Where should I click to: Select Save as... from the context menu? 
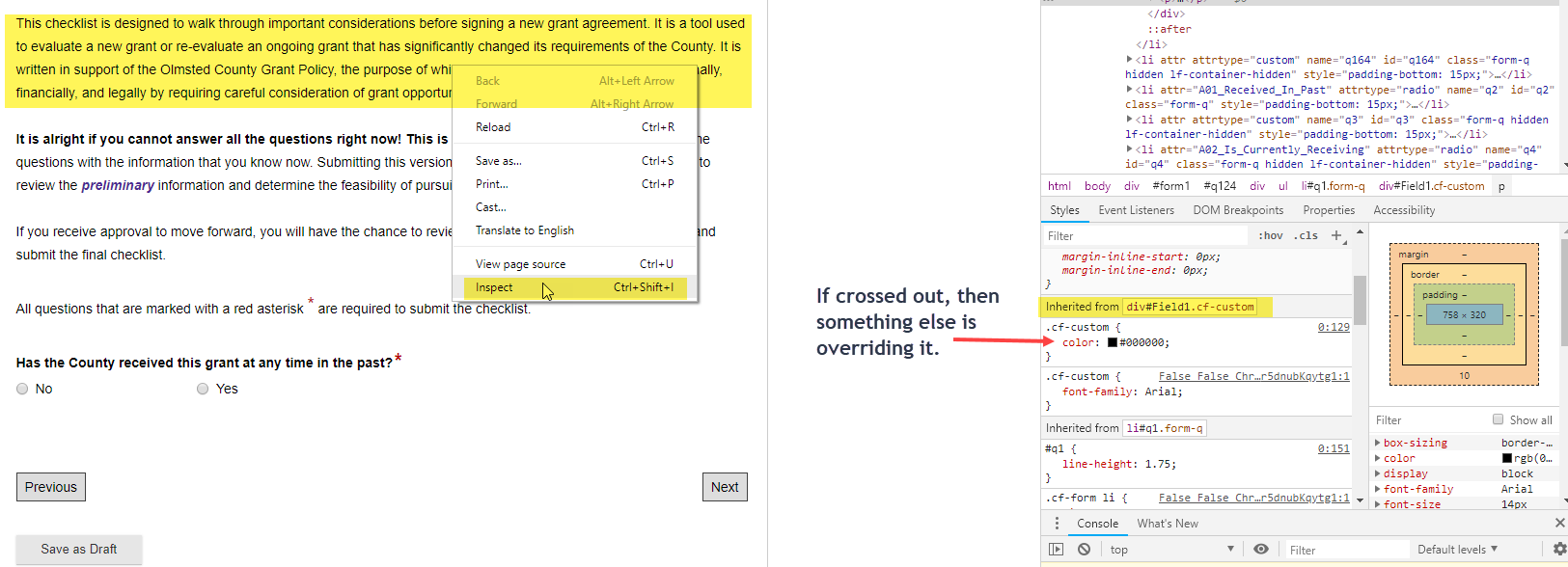(x=575, y=161)
